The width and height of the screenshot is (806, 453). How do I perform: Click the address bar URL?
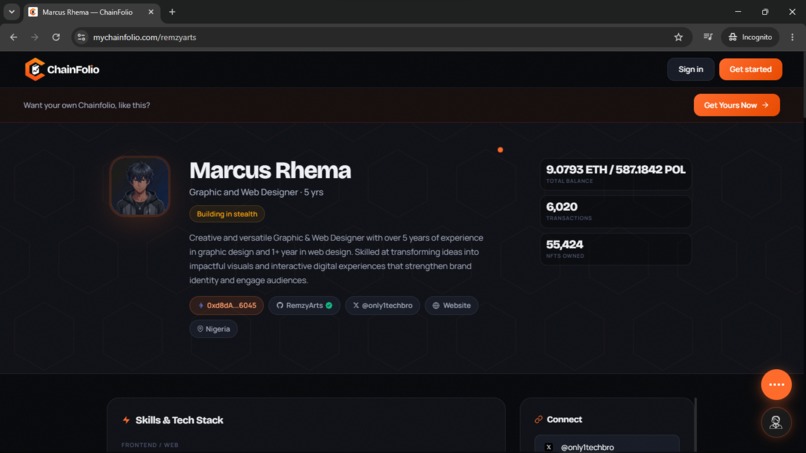pos(144,37)
